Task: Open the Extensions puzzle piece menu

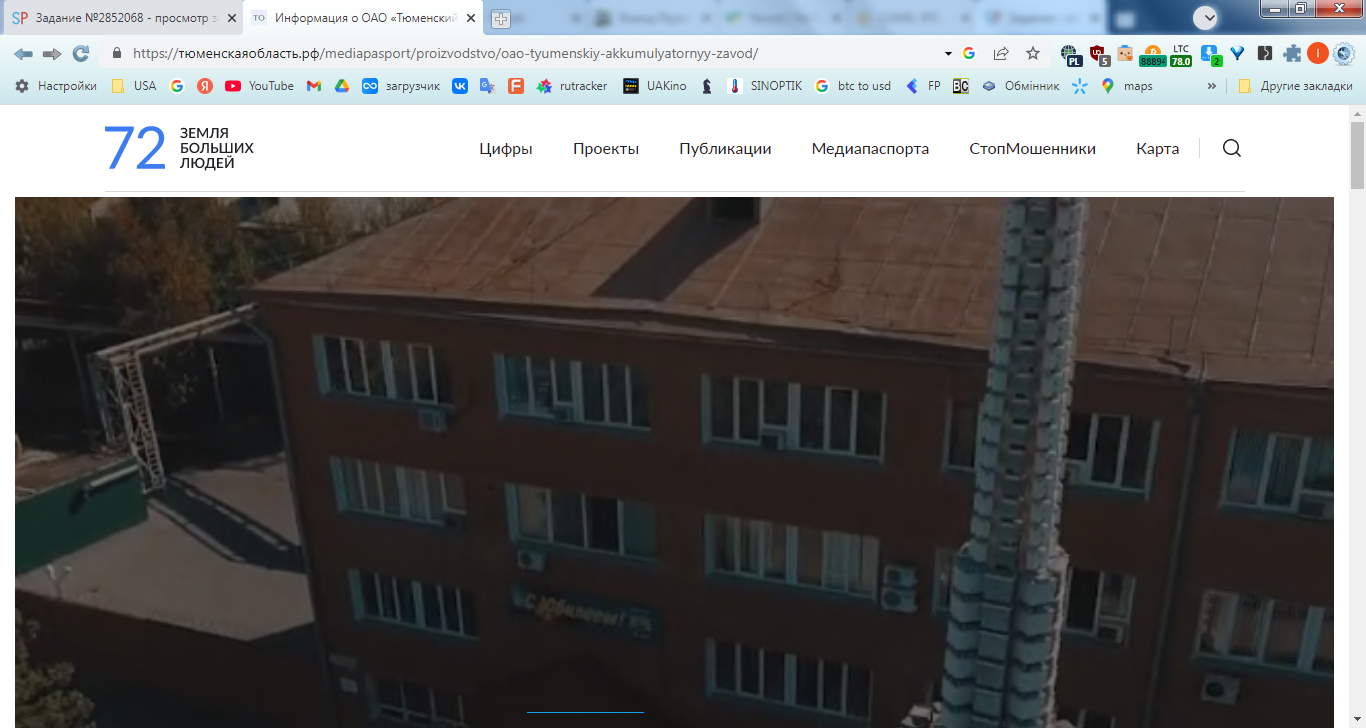Action: click(1293, 53)
